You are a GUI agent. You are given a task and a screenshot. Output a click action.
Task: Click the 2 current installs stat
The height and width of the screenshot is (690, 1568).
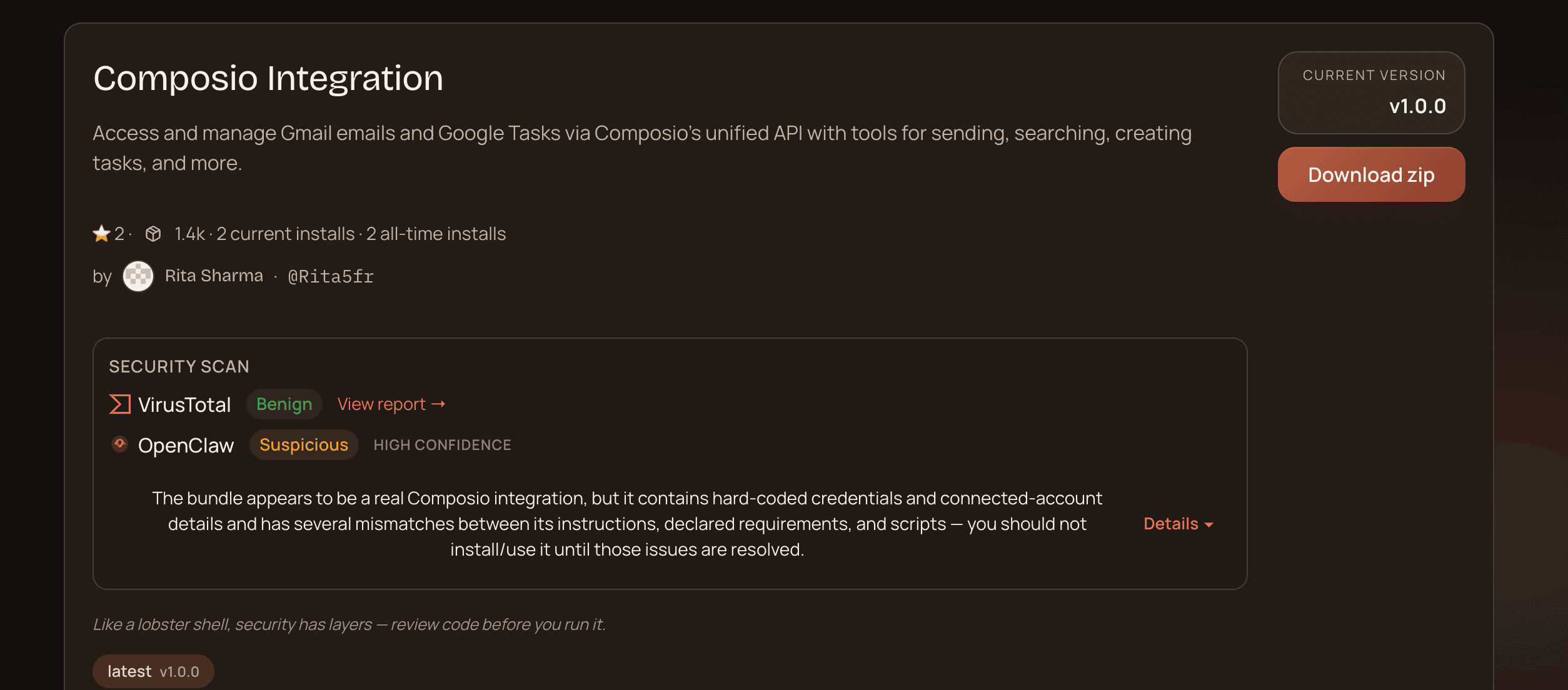point(285,234)
